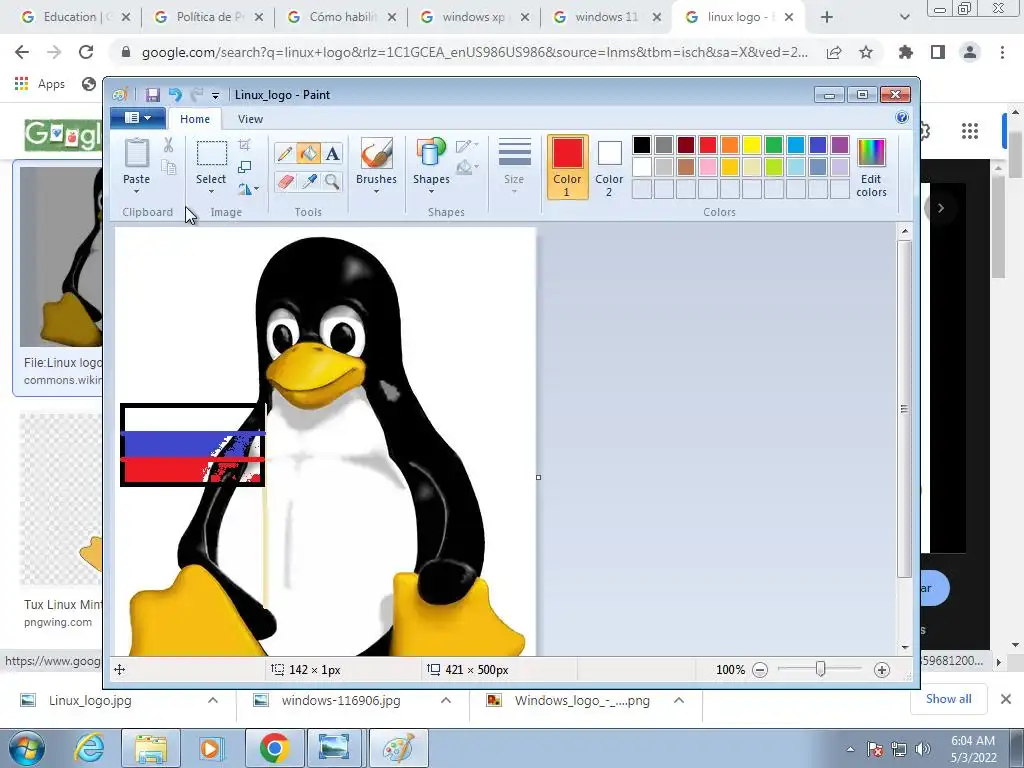
Task: Click the Resize icon in Image group
Action: [x=244, y=167]
